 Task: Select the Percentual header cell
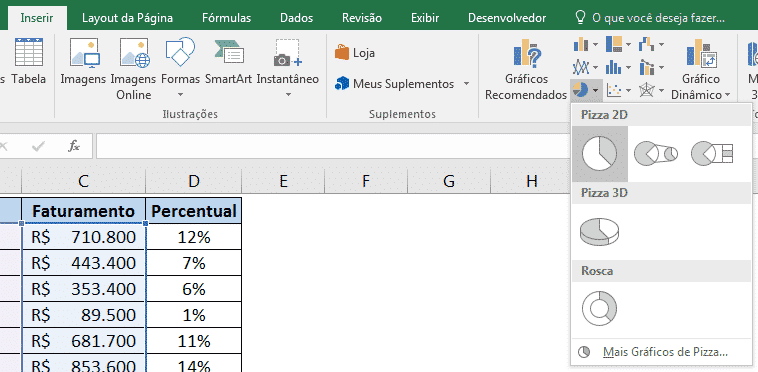click(193, 211)
